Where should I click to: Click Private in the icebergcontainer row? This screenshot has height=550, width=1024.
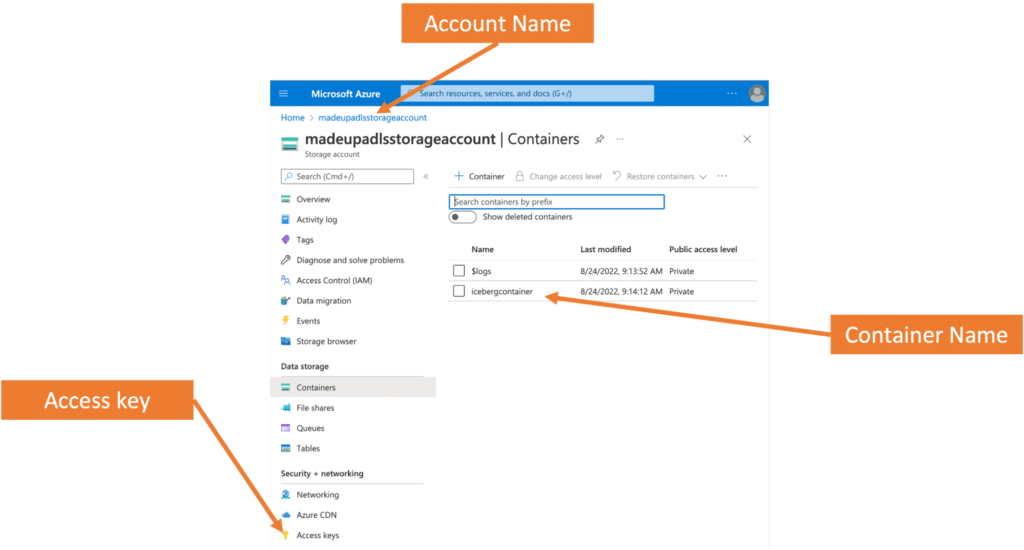pyautogui.click(x=681, y=291)
